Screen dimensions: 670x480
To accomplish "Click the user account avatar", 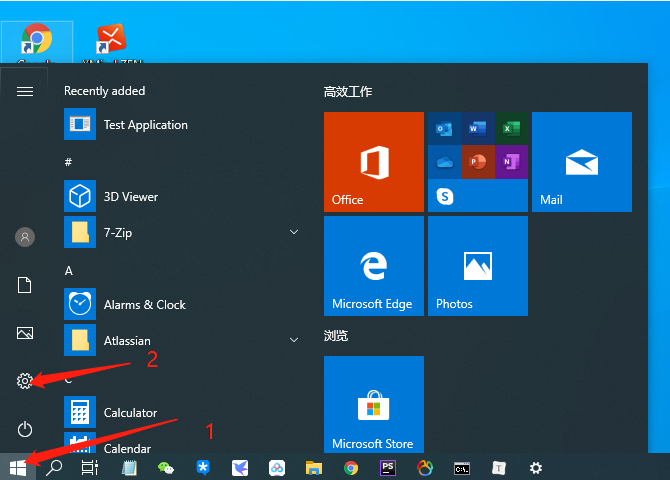I will point(25,236).
